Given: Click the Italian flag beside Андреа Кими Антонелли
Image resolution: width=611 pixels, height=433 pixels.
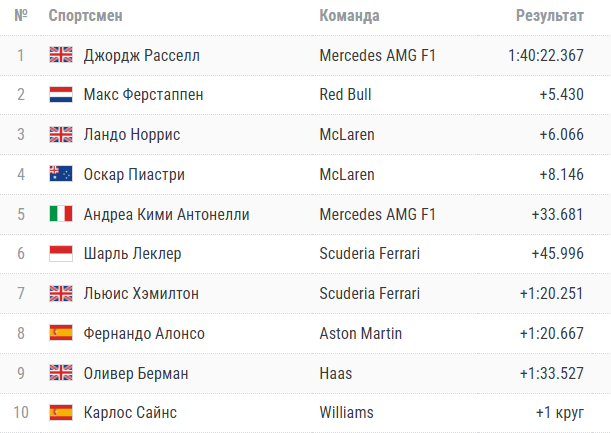Looking at the screenshot, I should tap(60, 214).
